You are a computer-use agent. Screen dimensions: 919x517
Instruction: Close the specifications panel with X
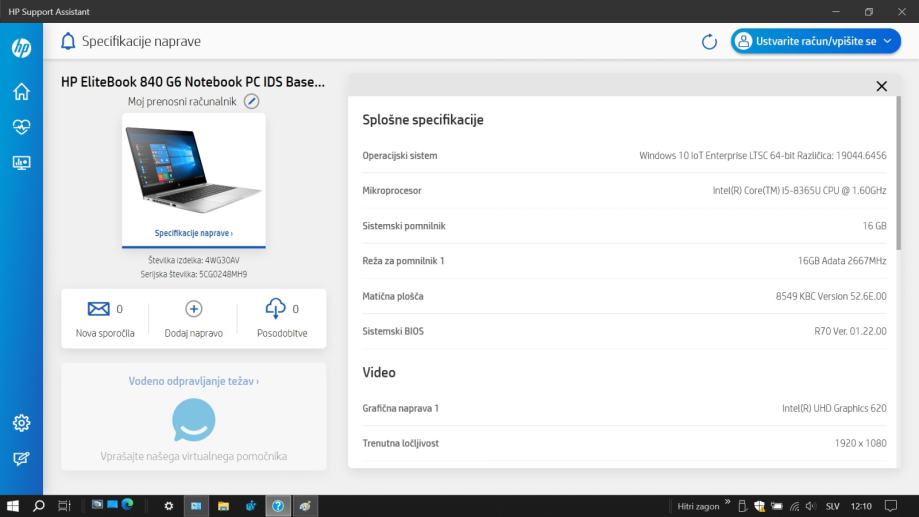[881, 87]
